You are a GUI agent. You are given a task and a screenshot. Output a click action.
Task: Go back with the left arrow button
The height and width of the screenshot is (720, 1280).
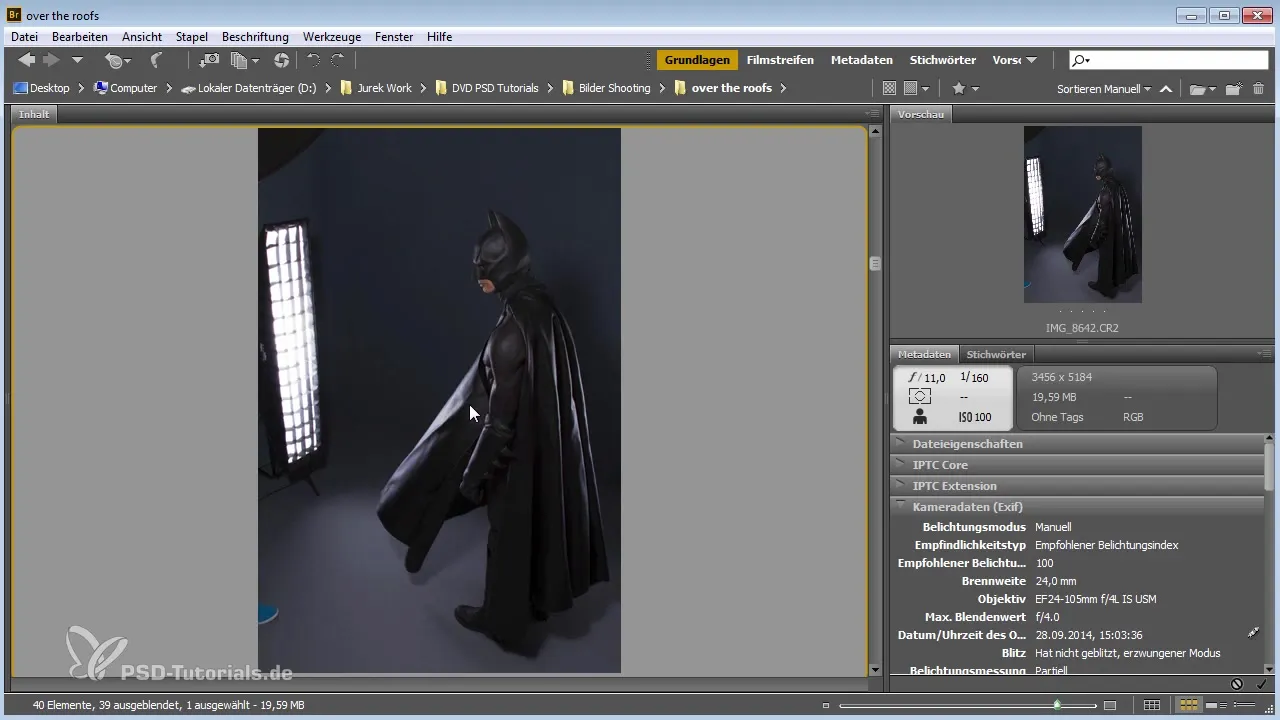click(27, 61)
